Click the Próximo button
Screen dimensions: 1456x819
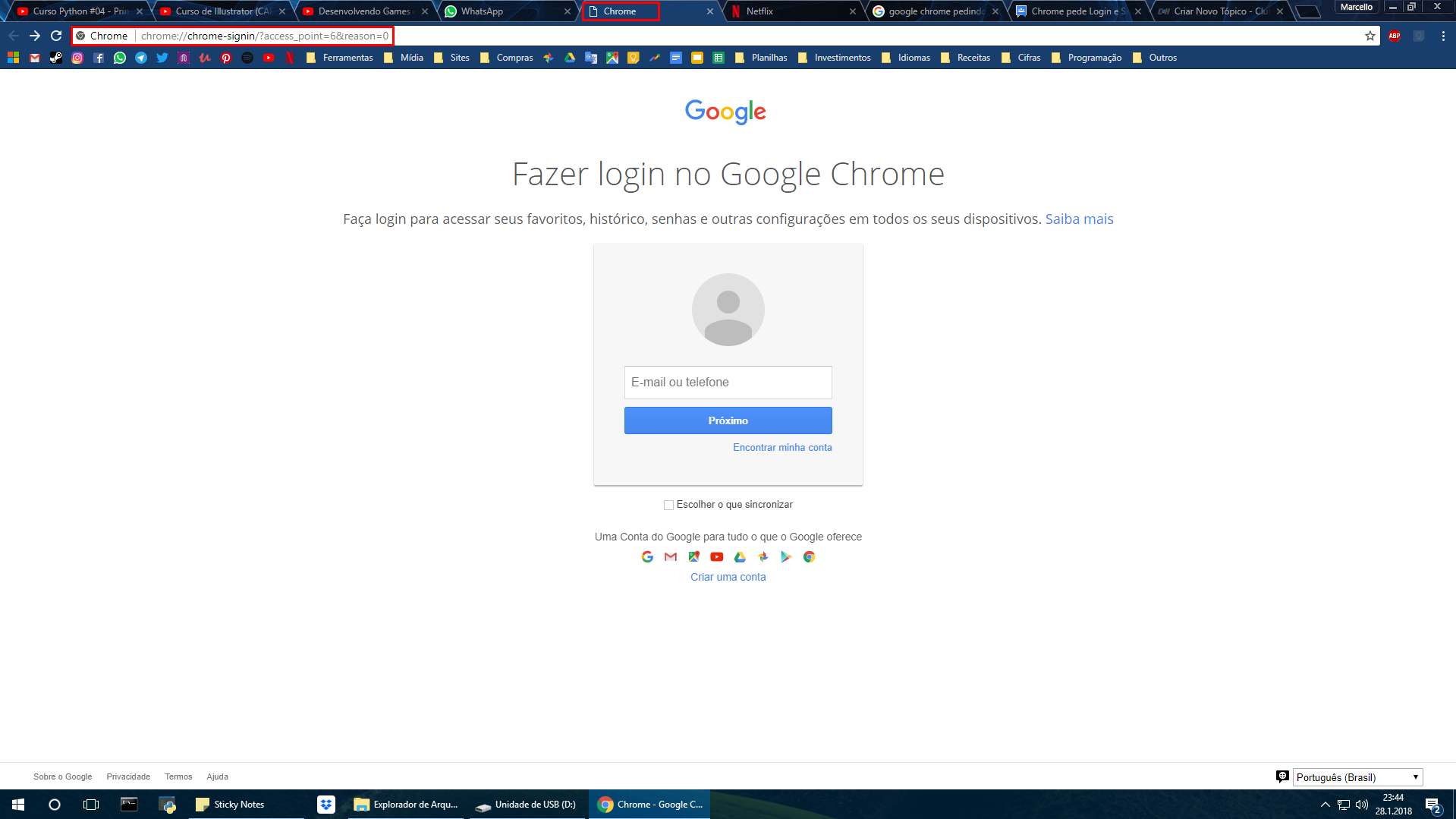coord(728,421)
